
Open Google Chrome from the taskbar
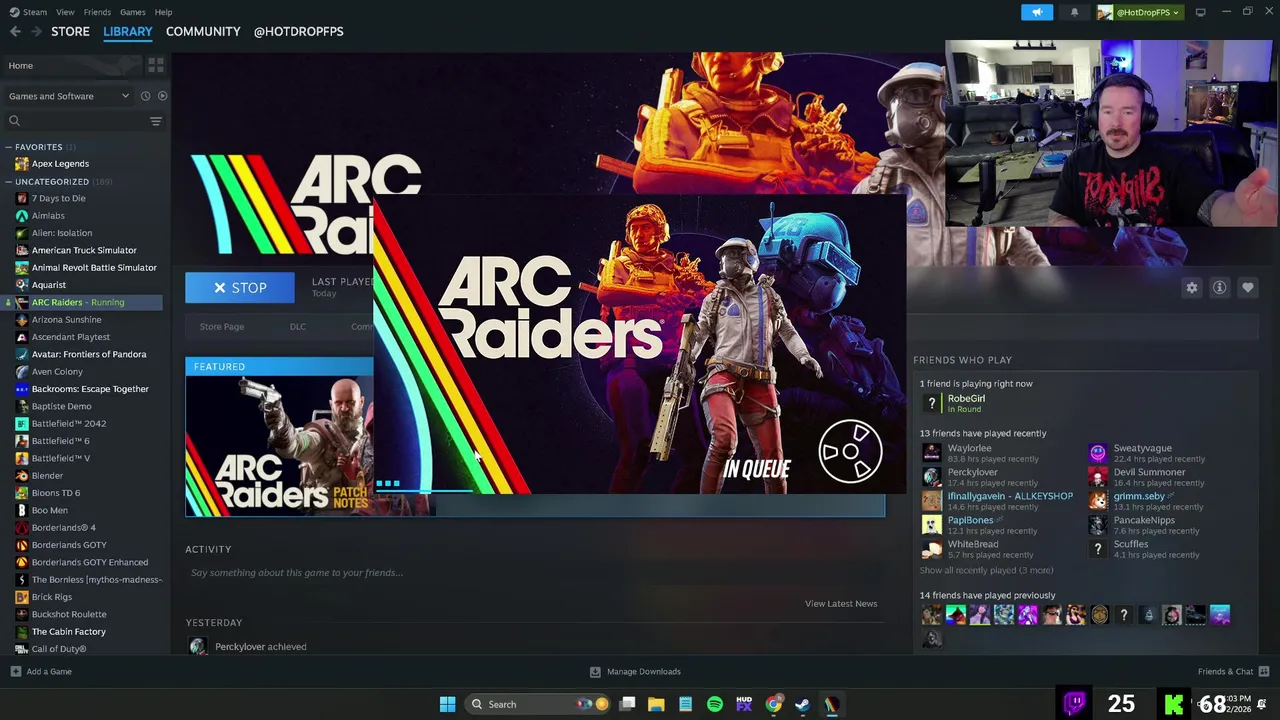pyautogui.click(x=773, y=704)
